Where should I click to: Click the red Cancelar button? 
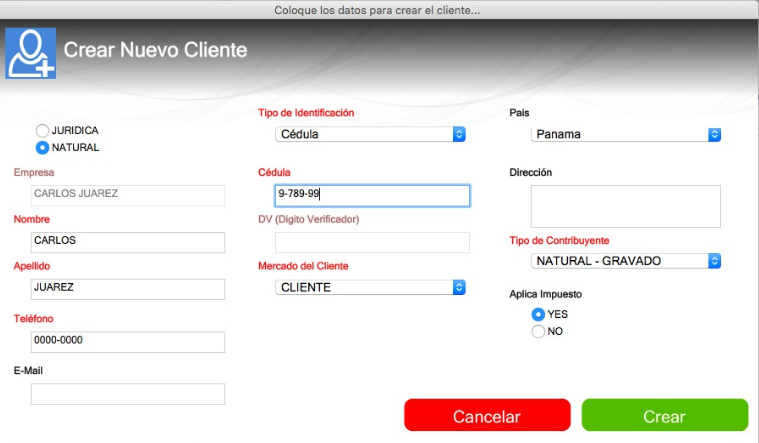(487, 415)
